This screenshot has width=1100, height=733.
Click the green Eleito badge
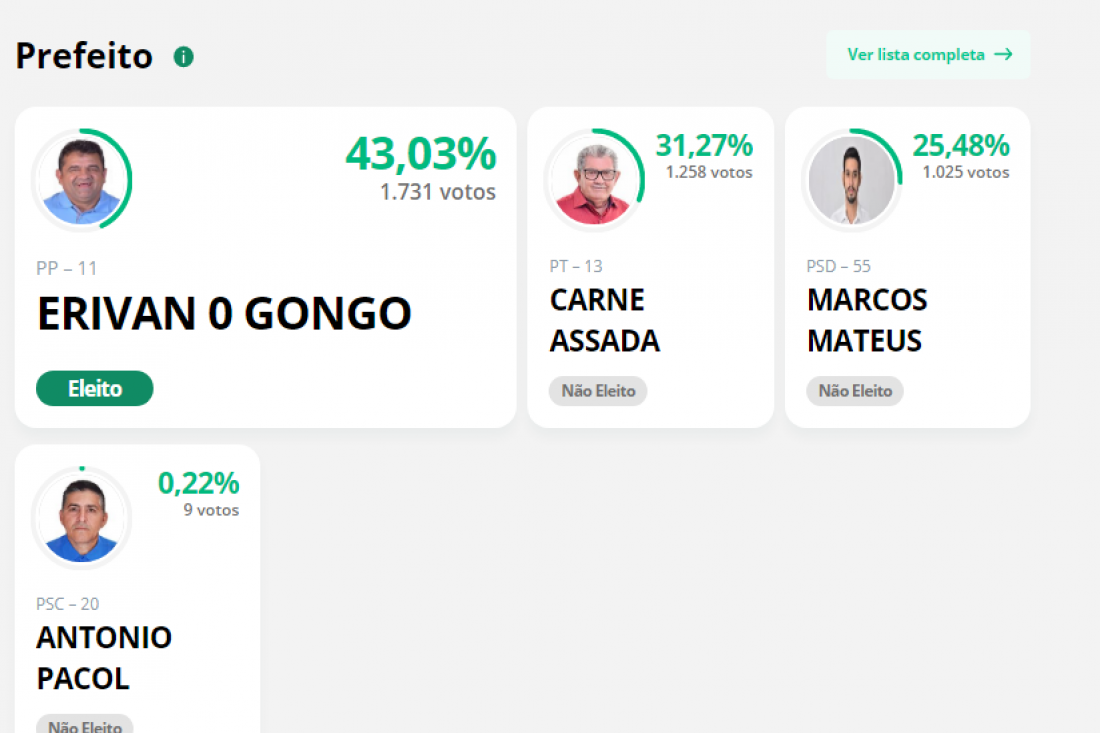click(95, 389)
